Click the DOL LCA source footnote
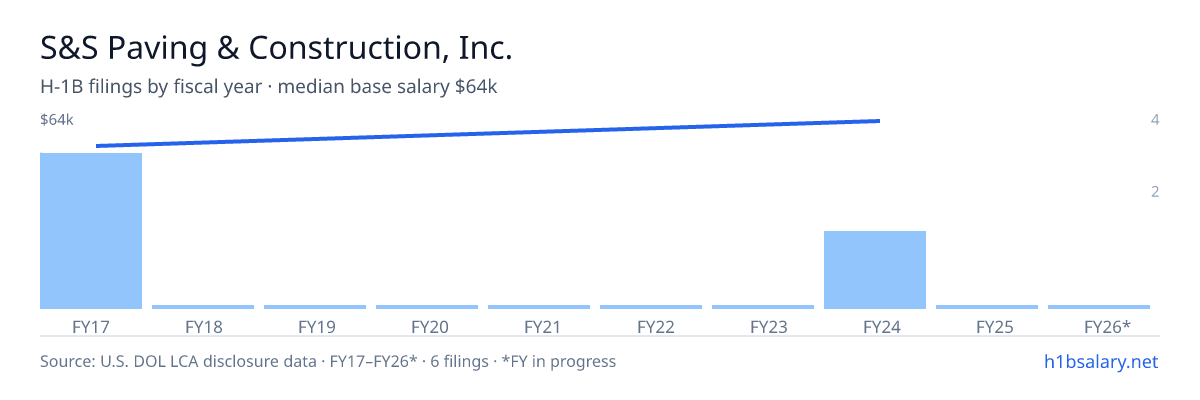 click(328, 361)
